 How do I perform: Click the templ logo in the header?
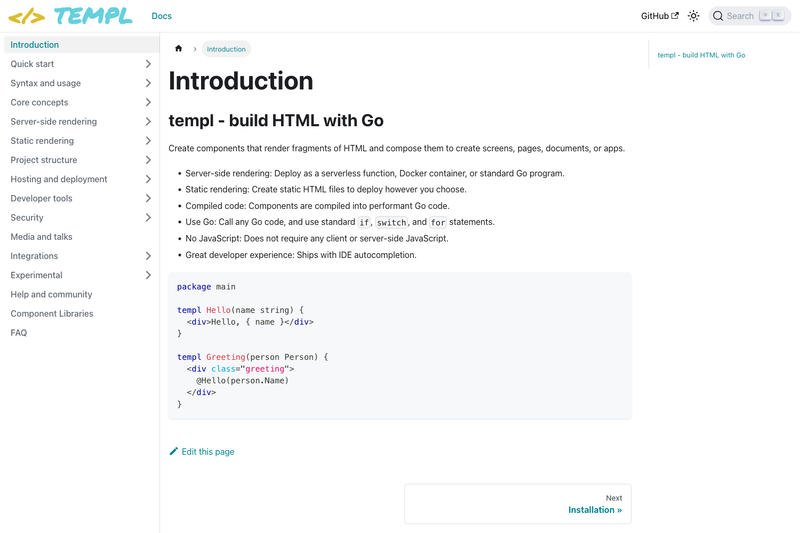(70, 16)
